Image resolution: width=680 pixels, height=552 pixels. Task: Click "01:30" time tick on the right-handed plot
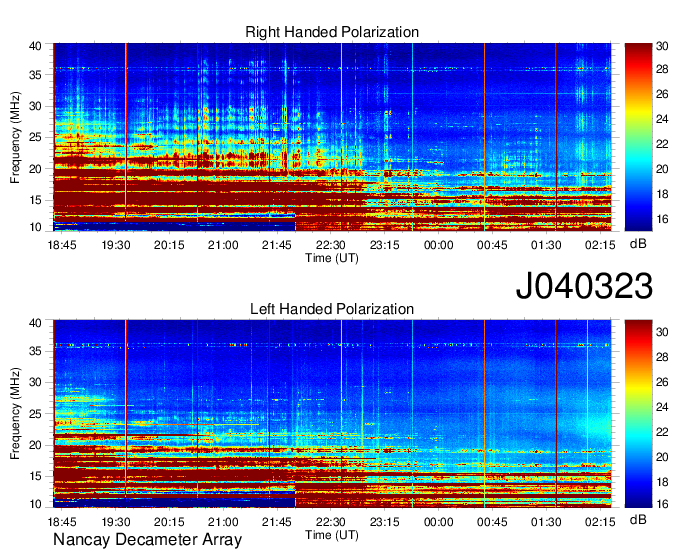click(x=546, y=245)
